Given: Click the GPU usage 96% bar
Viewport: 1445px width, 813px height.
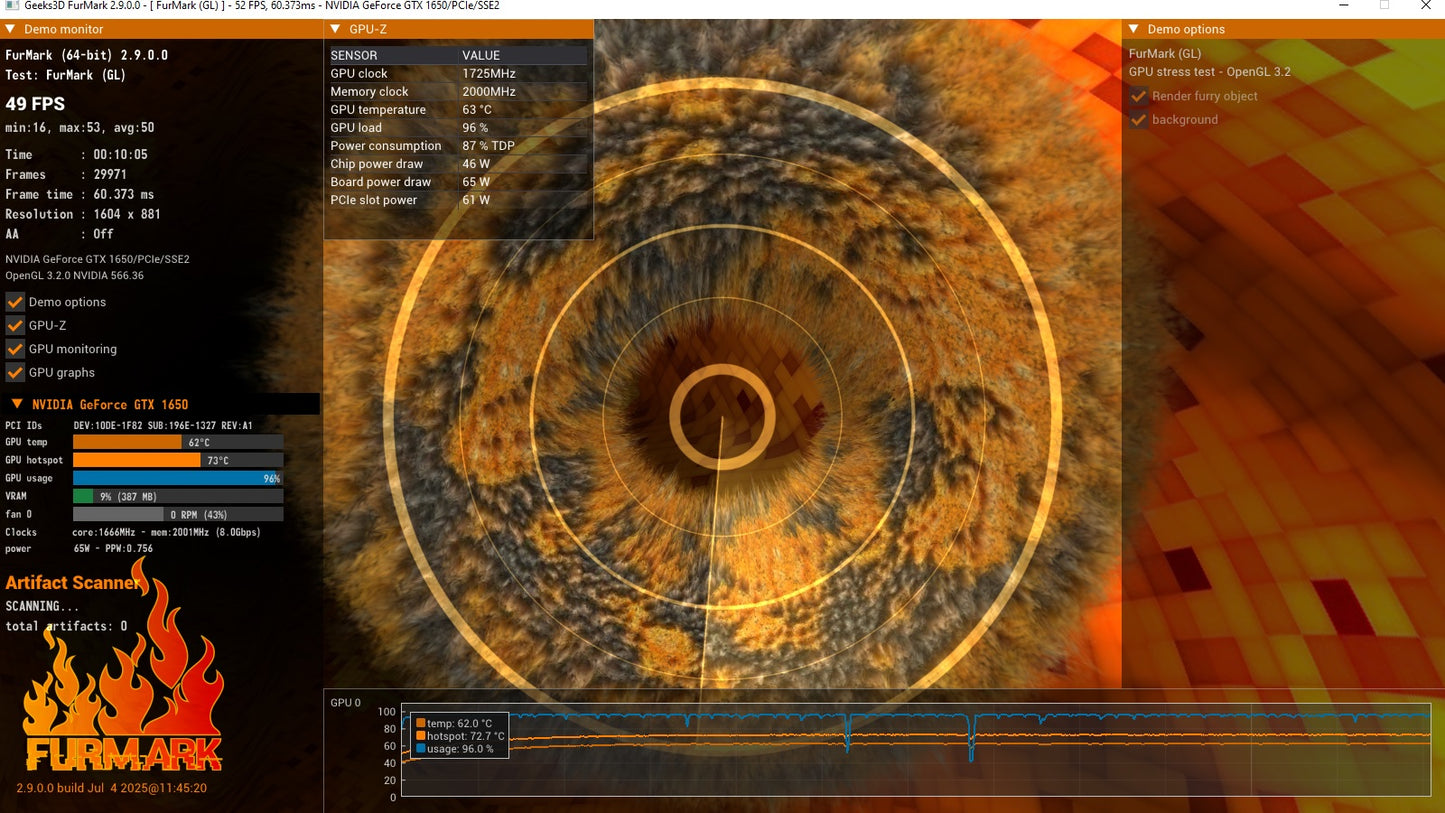Looking at the screenshot, I should [178, 478].
